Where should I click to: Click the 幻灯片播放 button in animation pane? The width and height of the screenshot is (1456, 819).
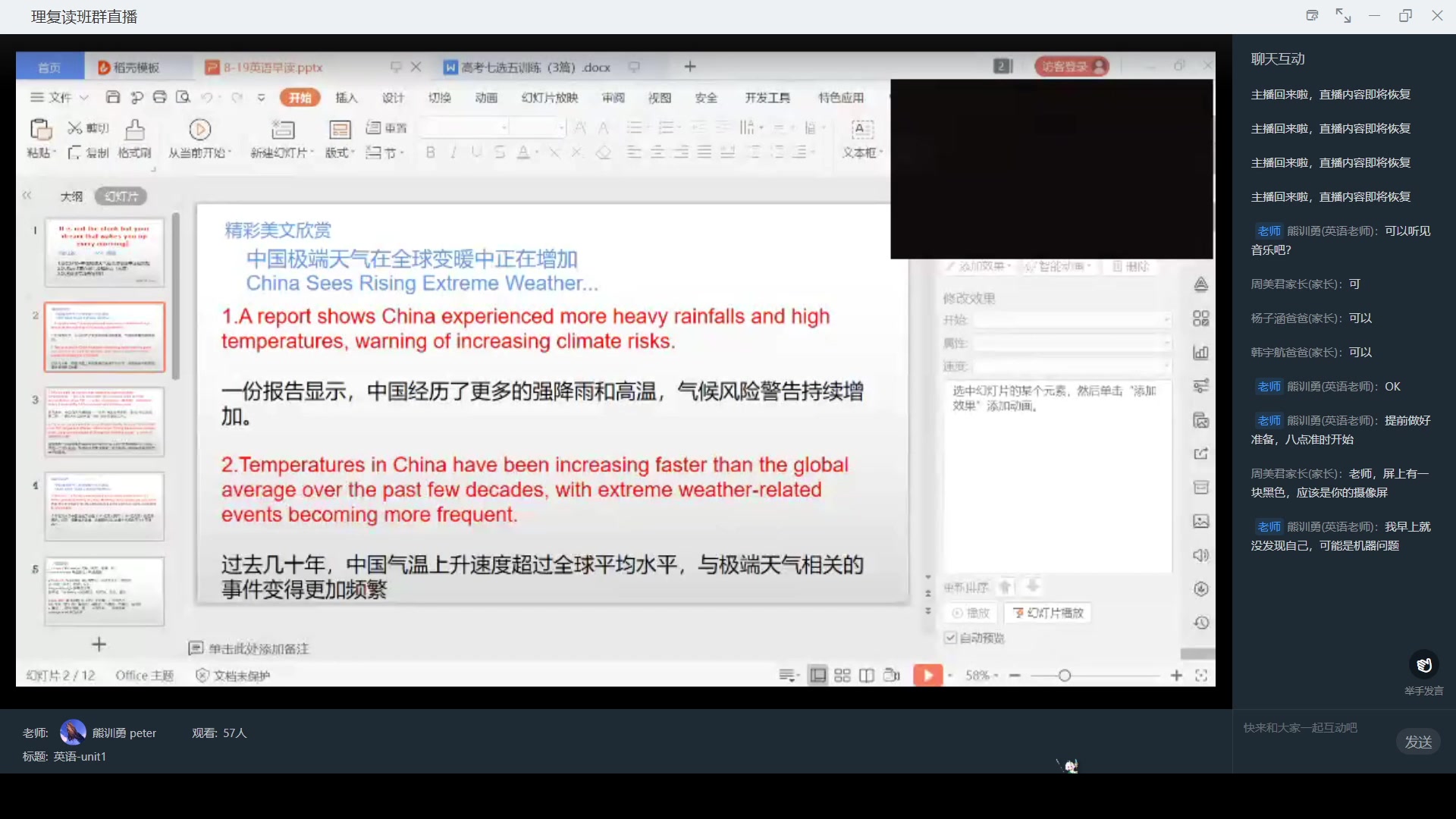coord(1048,613)
